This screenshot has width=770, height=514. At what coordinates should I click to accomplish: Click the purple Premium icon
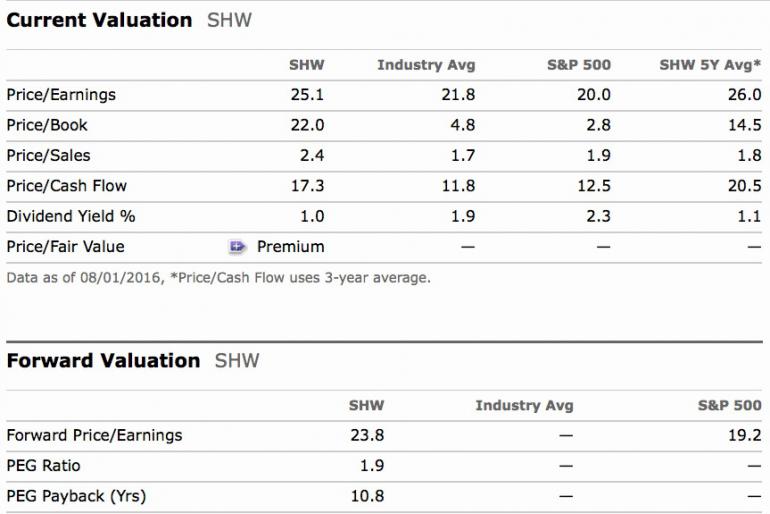click(238, 246)
